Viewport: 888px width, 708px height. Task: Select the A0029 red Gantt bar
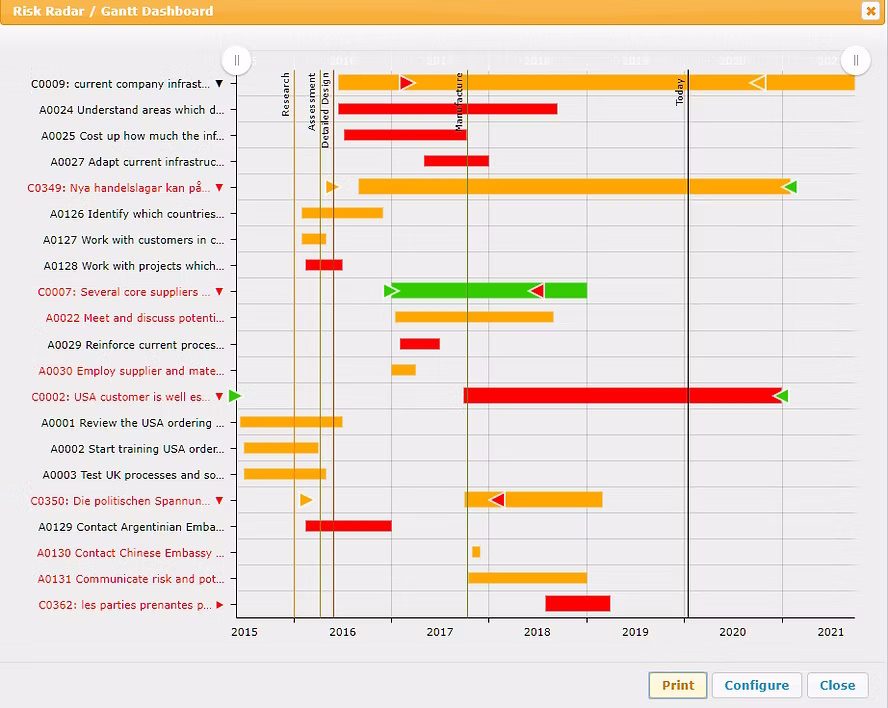tap(420, 344)
